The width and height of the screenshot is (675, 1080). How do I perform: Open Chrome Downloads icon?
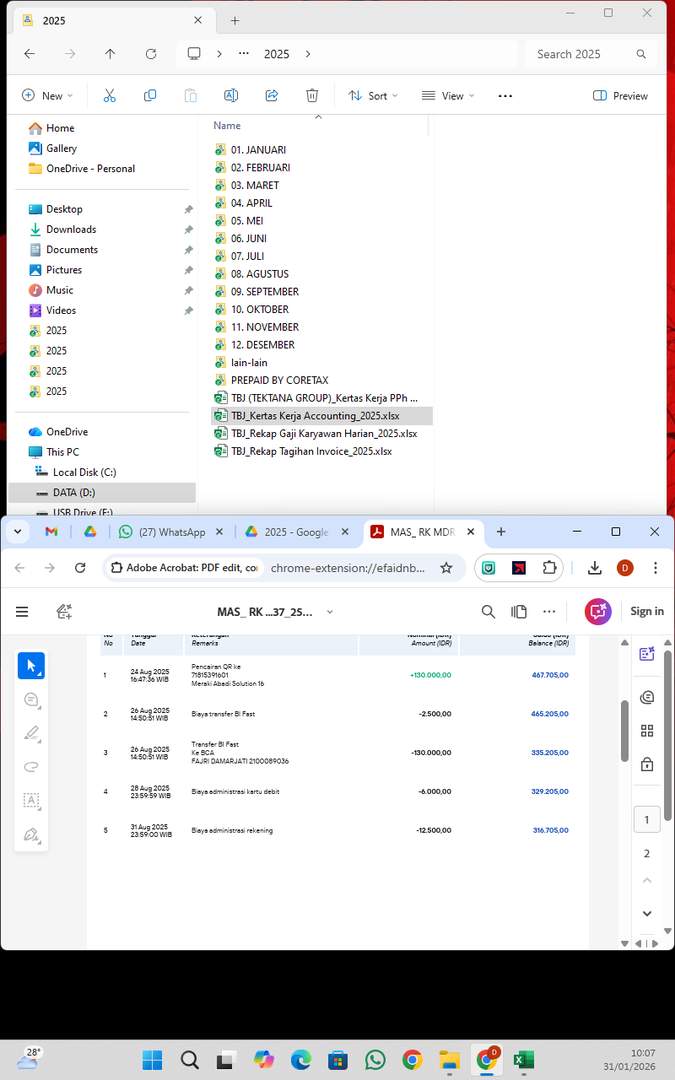[x=594, y=568]
